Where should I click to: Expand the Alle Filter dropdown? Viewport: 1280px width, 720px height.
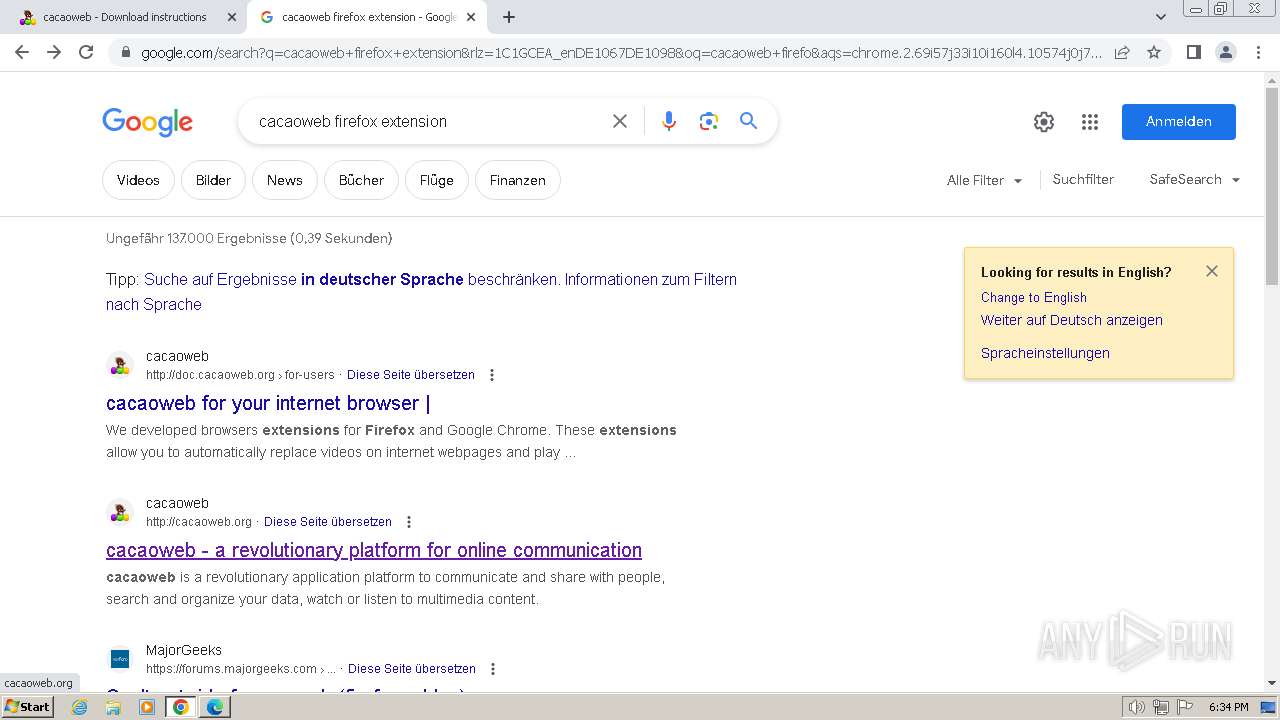[x=984, y=180]
